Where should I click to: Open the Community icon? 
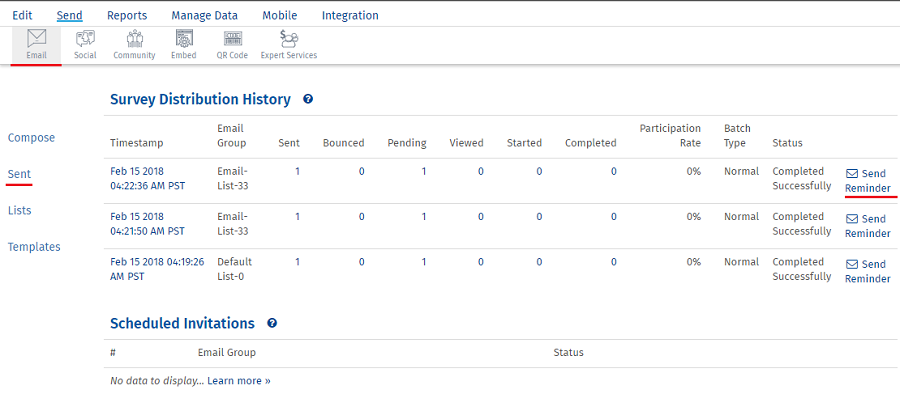click(134, 44)
